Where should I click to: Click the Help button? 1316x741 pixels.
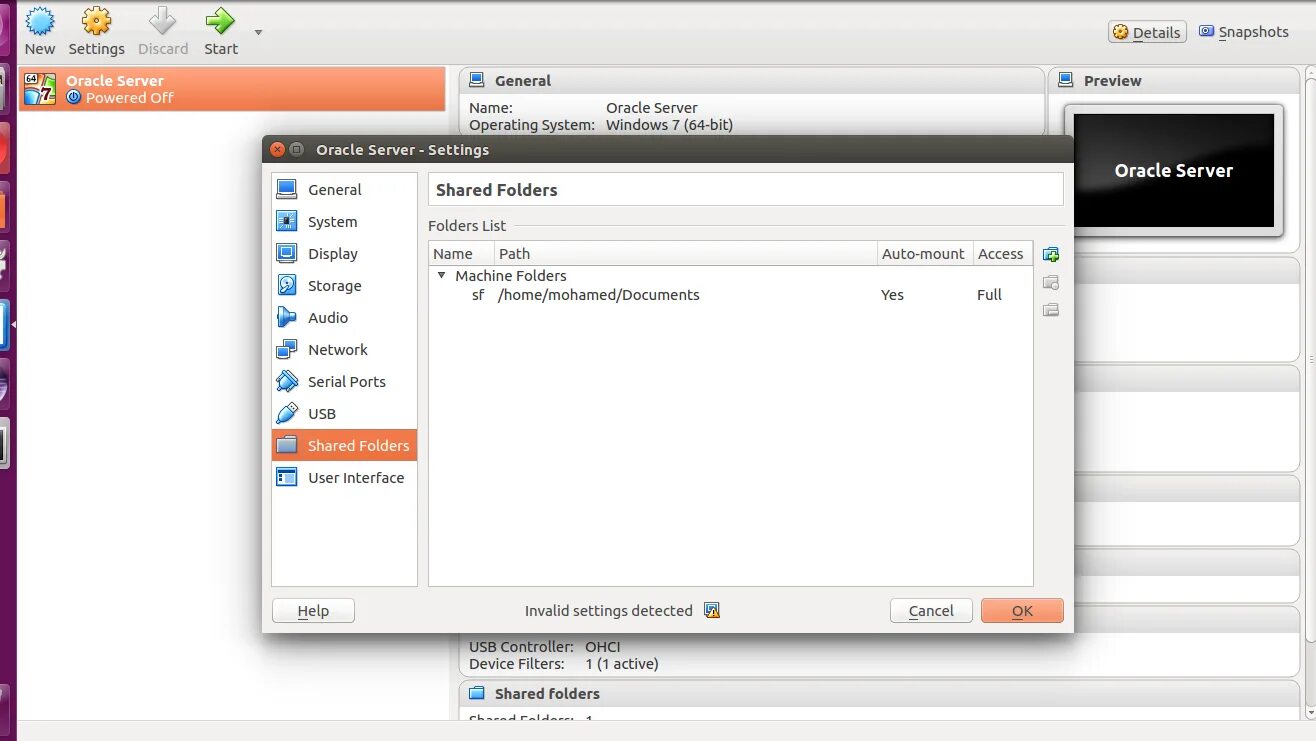click(x=313, y=611)
